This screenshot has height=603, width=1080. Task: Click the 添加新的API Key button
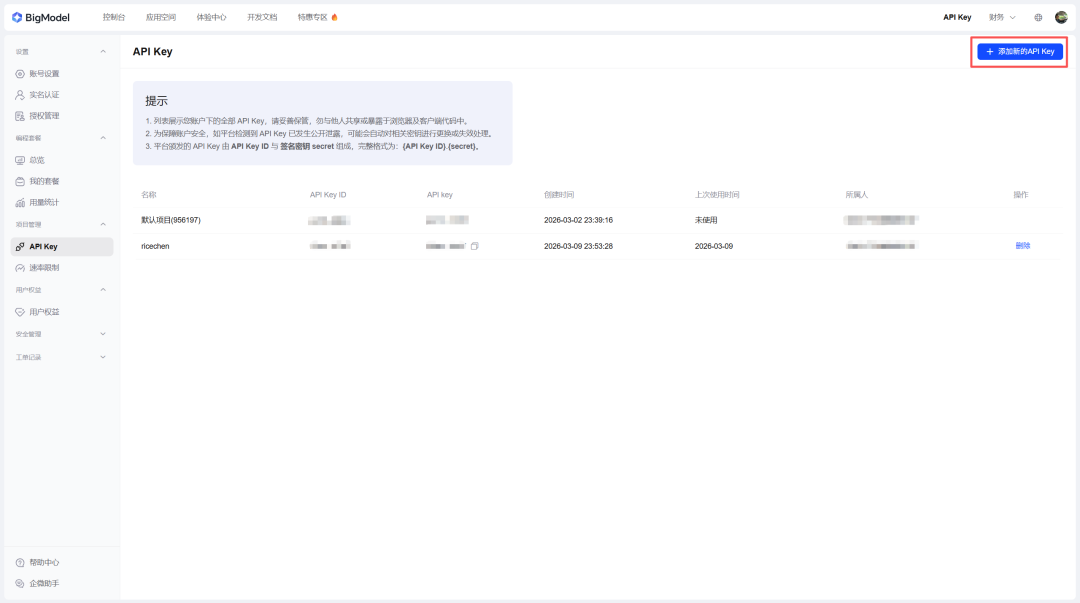coord(1019,52)
